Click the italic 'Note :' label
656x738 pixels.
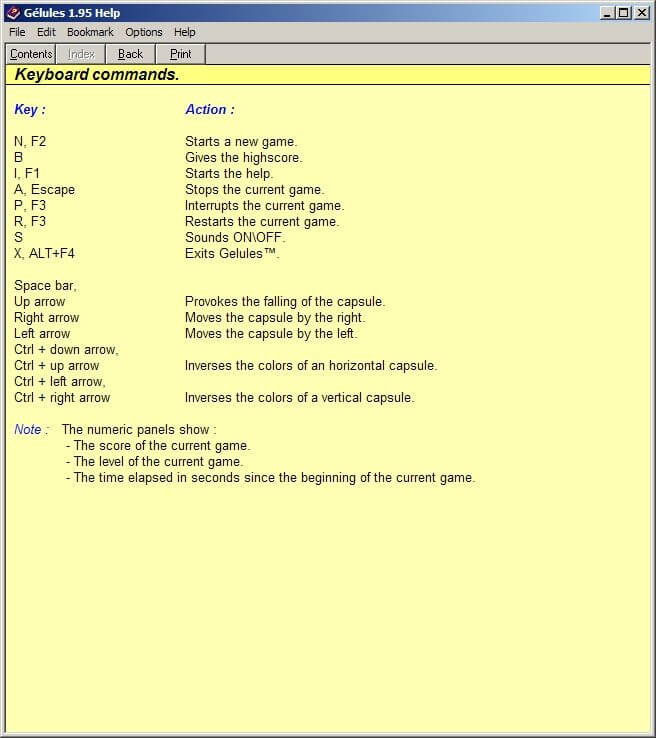32,429
